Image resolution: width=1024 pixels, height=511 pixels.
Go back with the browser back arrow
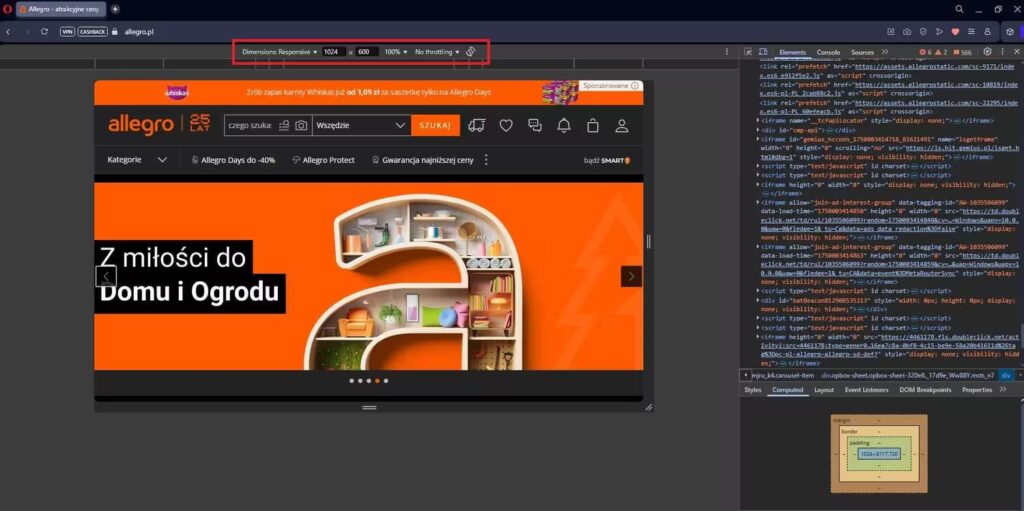[x=8, y=31]
